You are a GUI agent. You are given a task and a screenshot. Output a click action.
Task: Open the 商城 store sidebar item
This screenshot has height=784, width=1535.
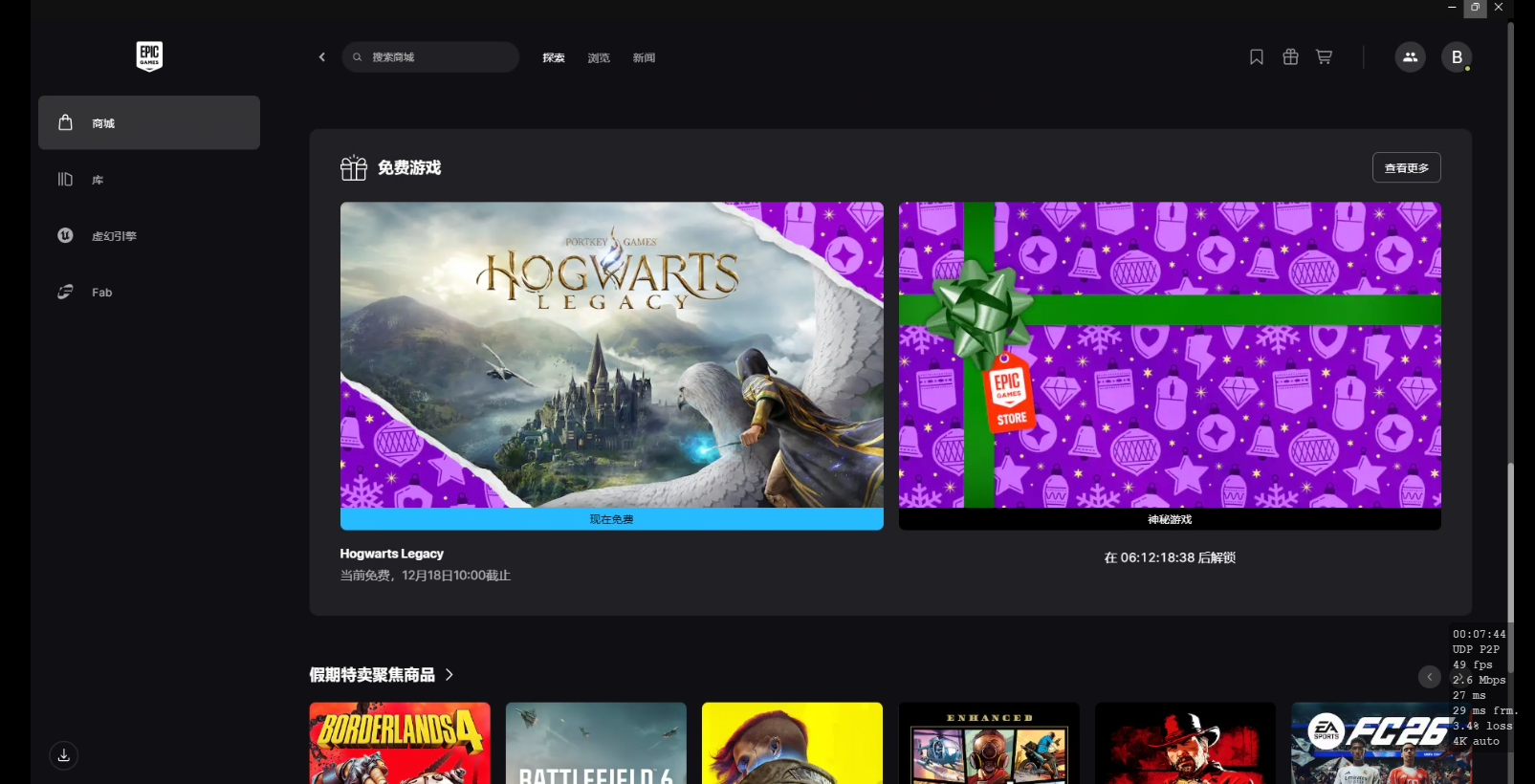149,122
